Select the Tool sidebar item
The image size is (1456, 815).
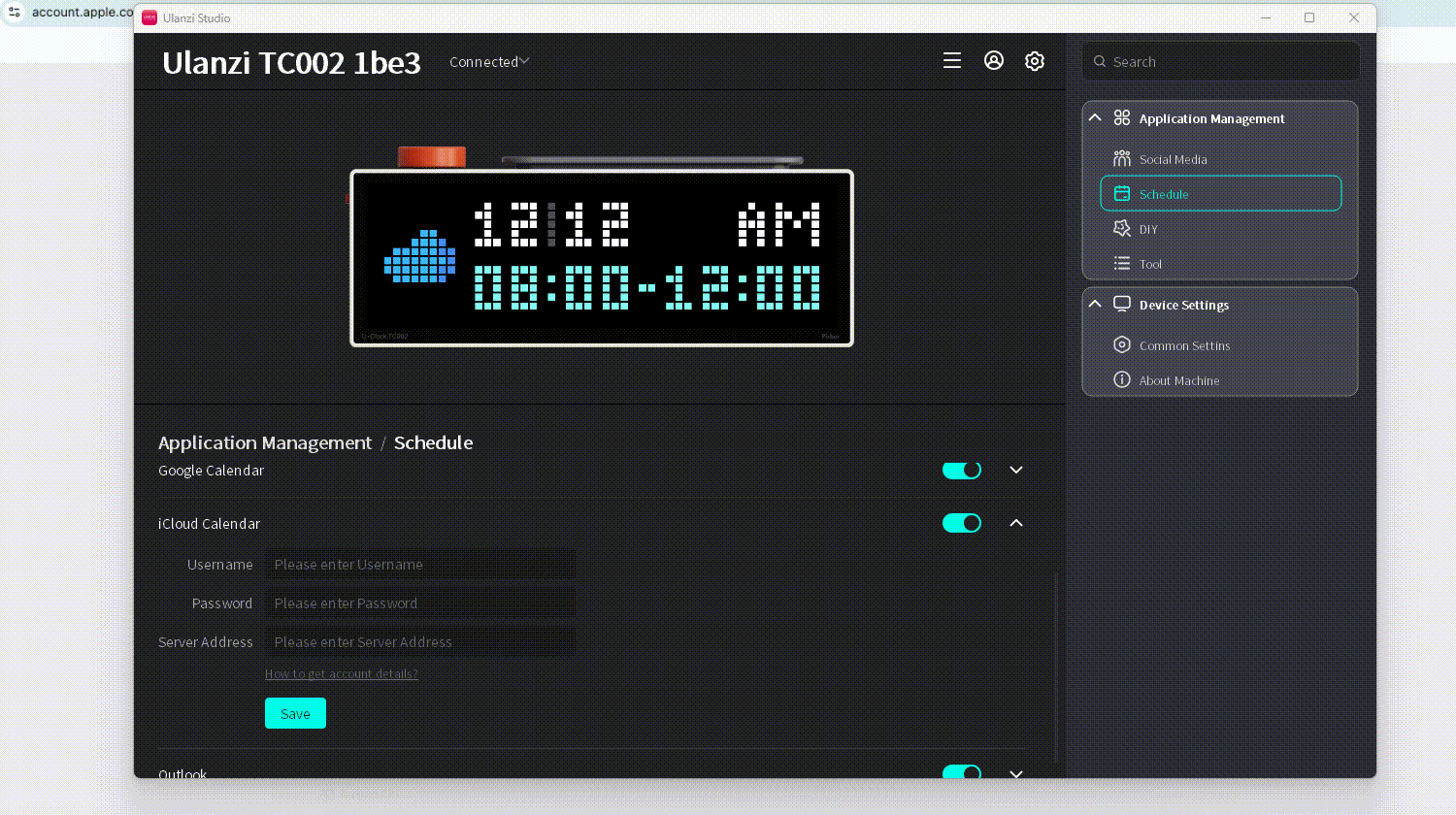click(1221, 263)
